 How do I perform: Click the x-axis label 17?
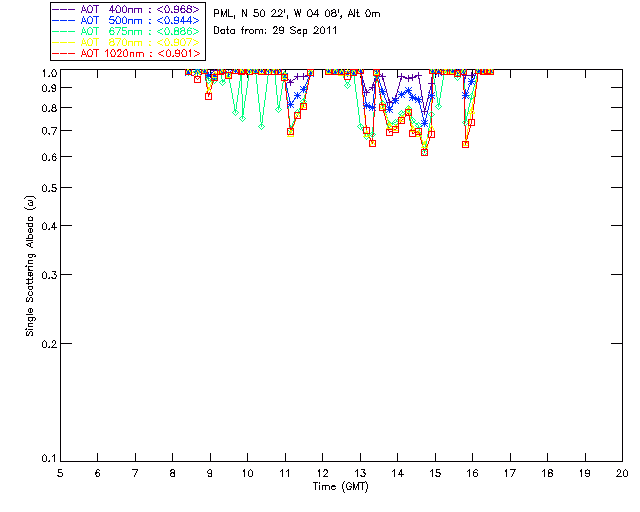[x=510, y=474]
